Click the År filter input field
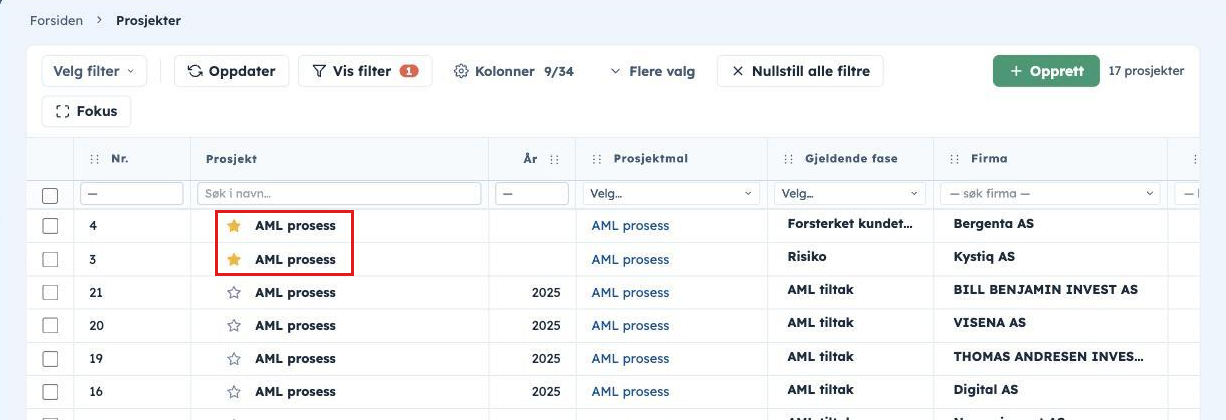 point(532,193)
